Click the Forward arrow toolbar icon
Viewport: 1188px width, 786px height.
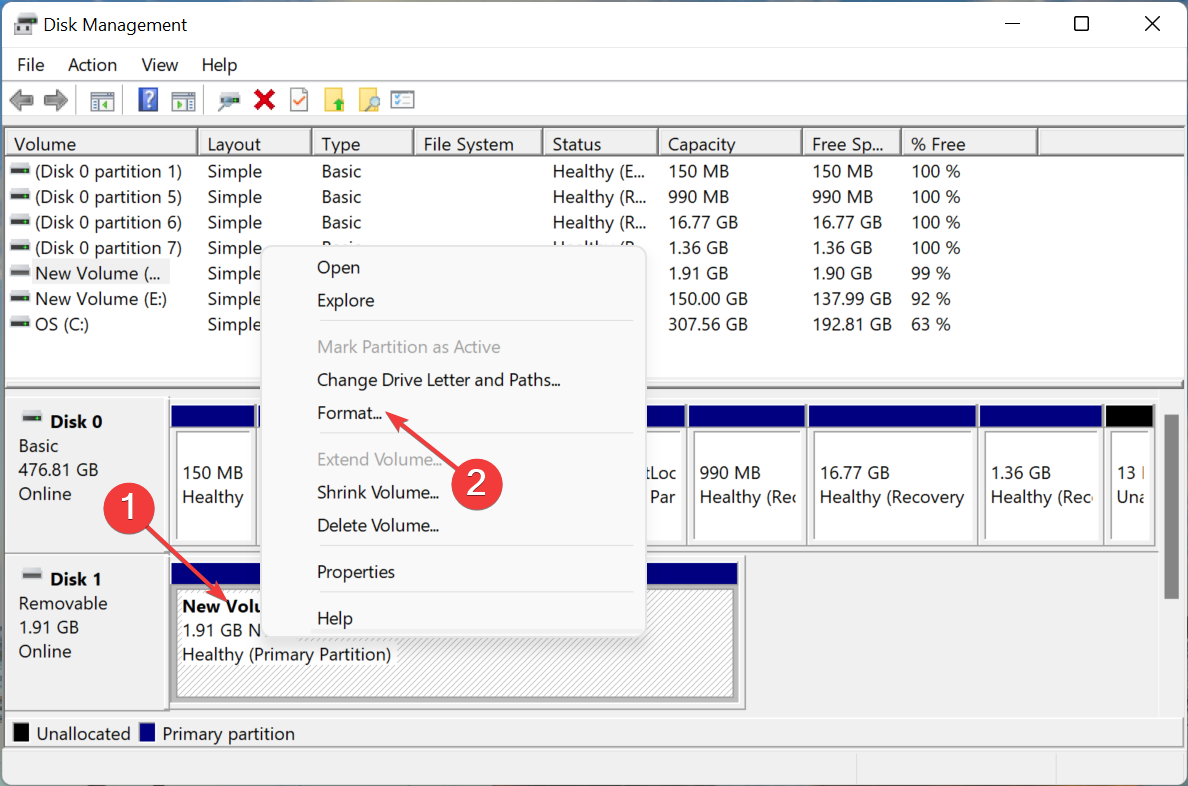55,100
